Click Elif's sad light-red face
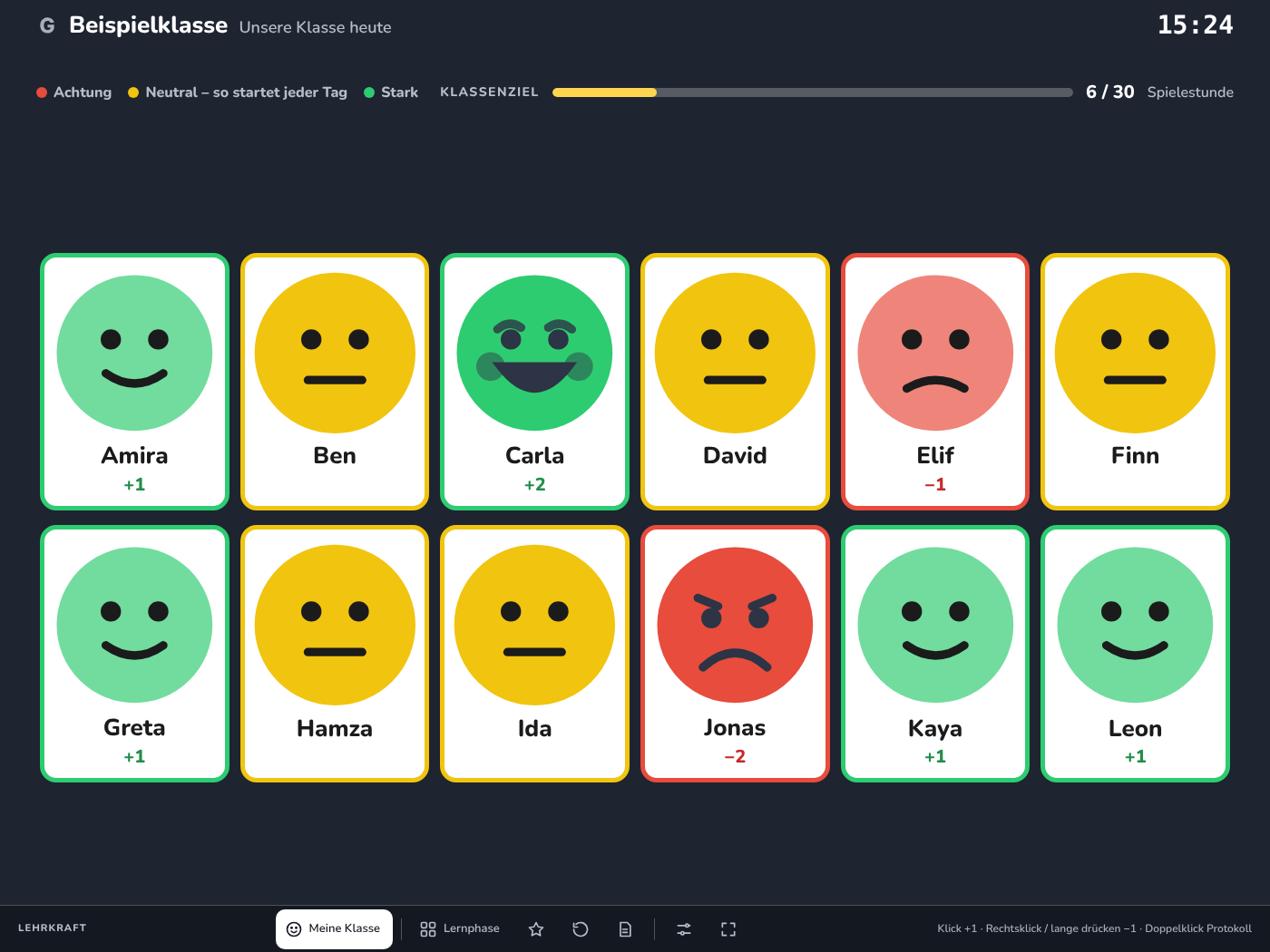 coord(935,353)
